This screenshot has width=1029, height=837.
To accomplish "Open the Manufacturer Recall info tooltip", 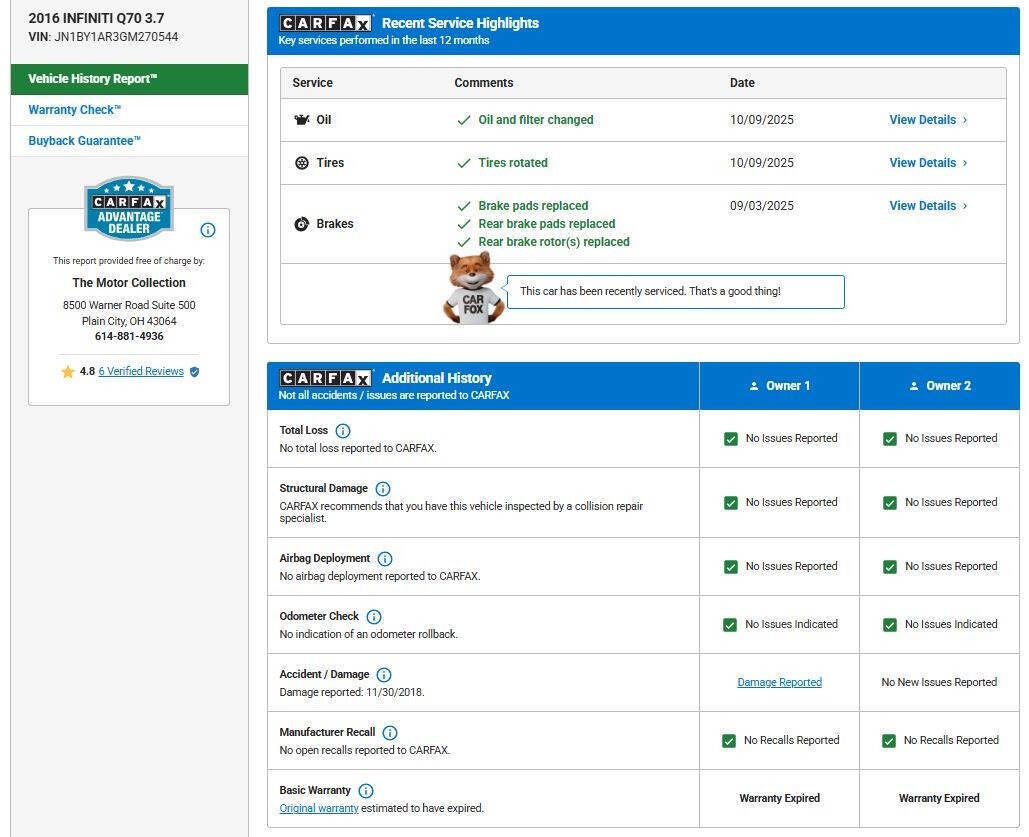I will tap(390, 733).
